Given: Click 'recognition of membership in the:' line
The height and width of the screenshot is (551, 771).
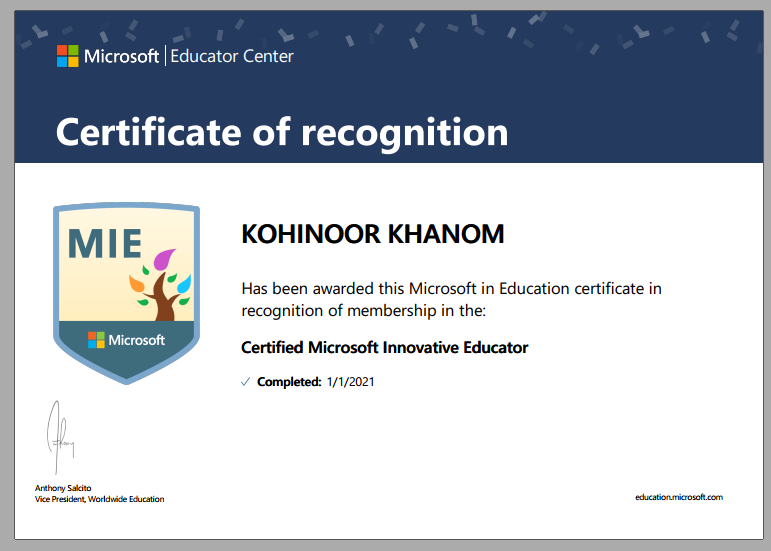Looking at the screenshot, I should point(363,311).
